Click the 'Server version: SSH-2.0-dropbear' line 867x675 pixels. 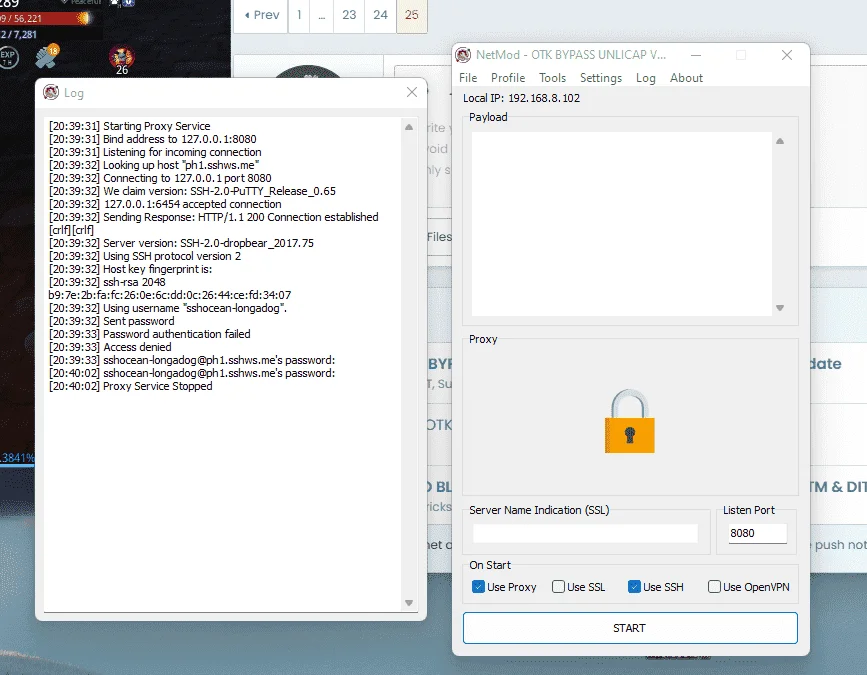tap(181, 243)
